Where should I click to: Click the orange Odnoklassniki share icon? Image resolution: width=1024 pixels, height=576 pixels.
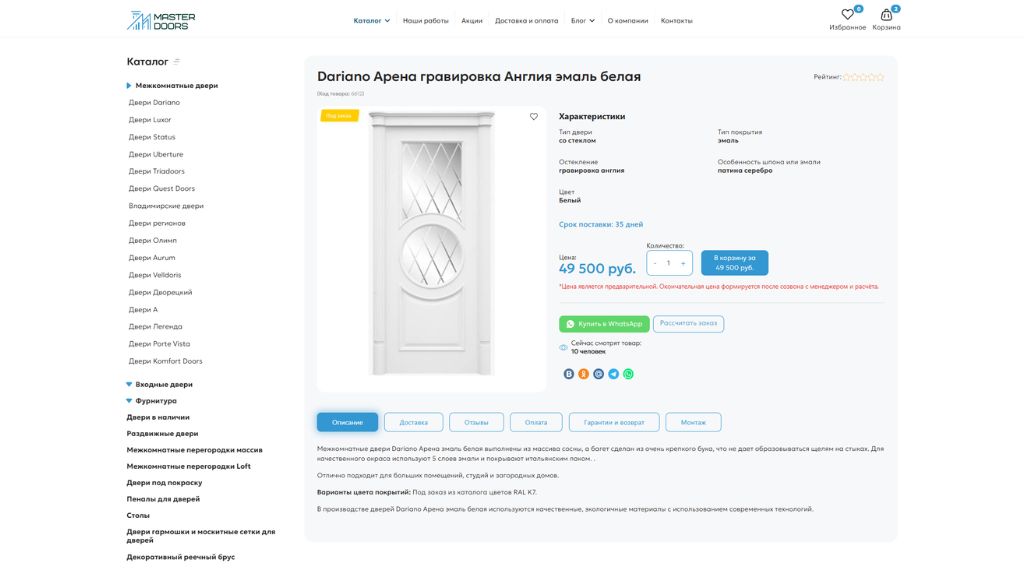(x=583, y=373)
